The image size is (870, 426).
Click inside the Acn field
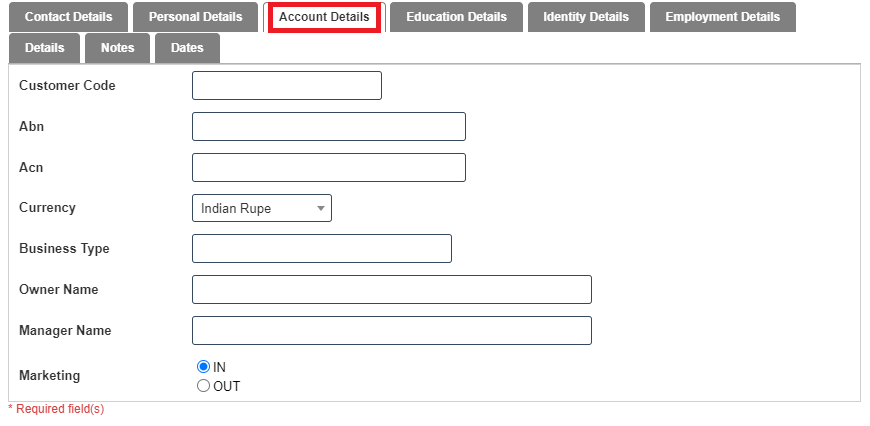(329, 168)
